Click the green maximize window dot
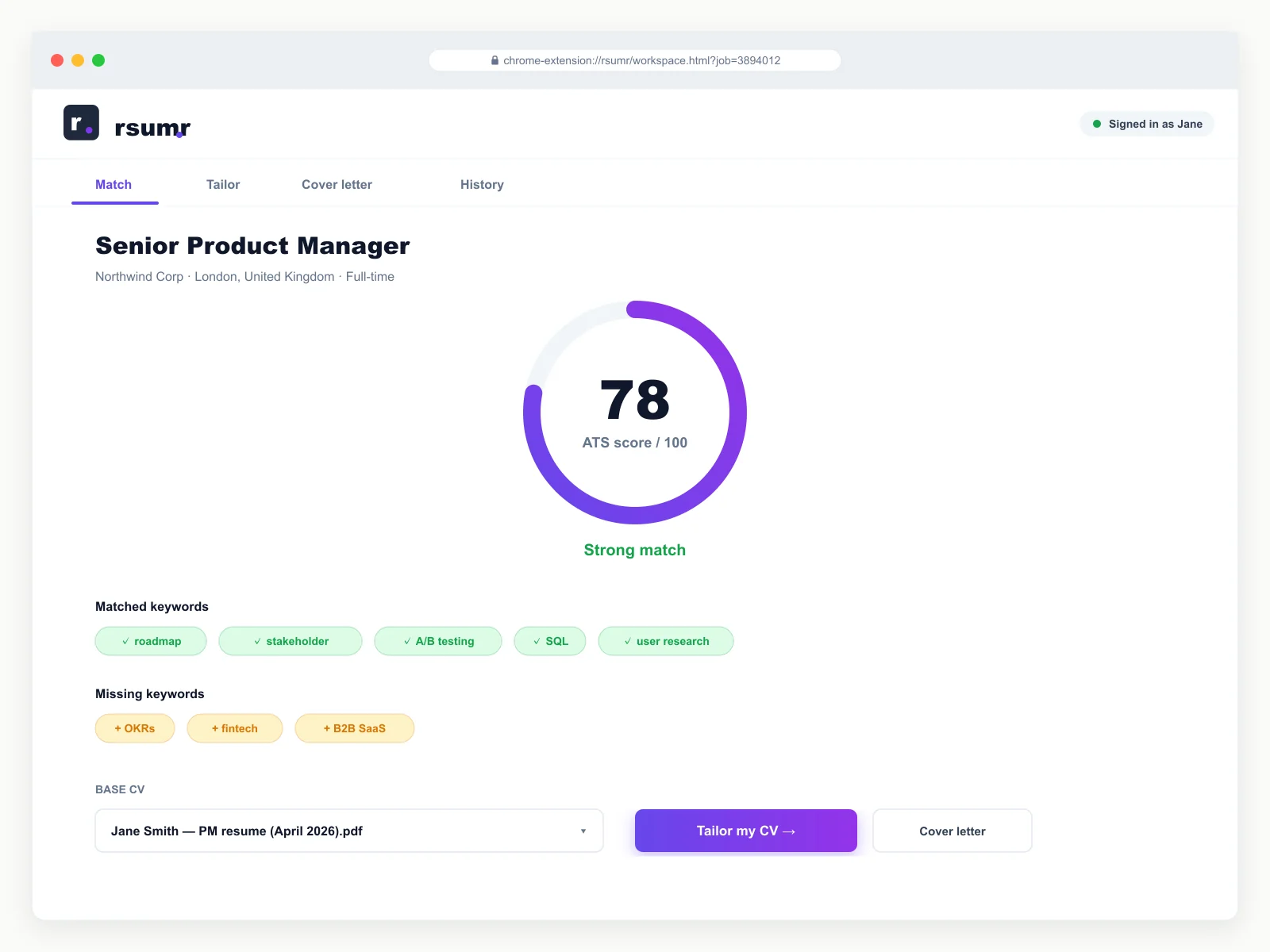The image size is (1270, 952). coord(98,60)
